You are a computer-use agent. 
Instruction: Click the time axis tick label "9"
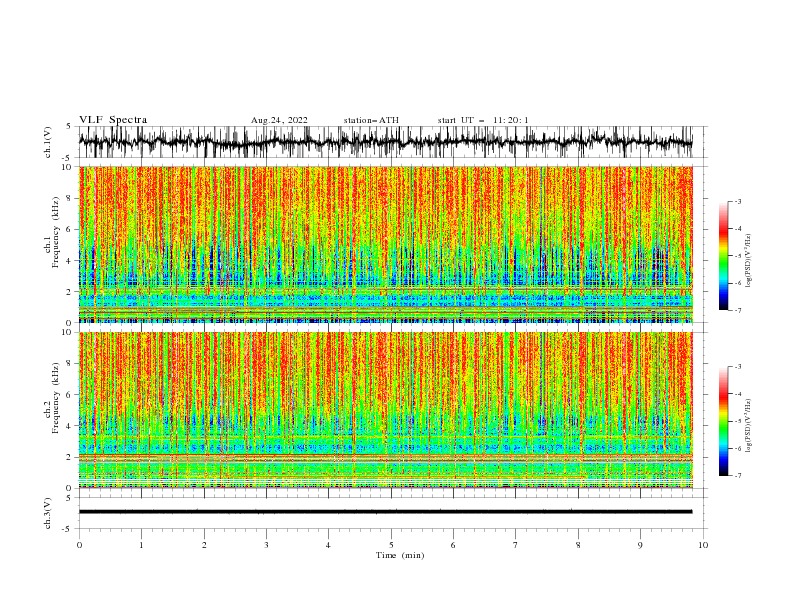(x=640, y=545)
